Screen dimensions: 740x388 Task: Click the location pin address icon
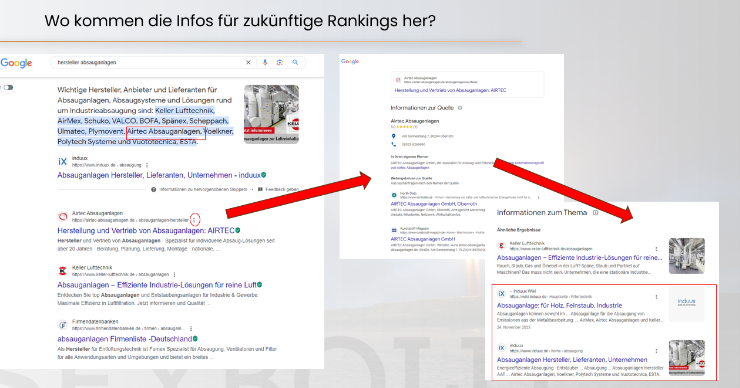tap(394, 136)
